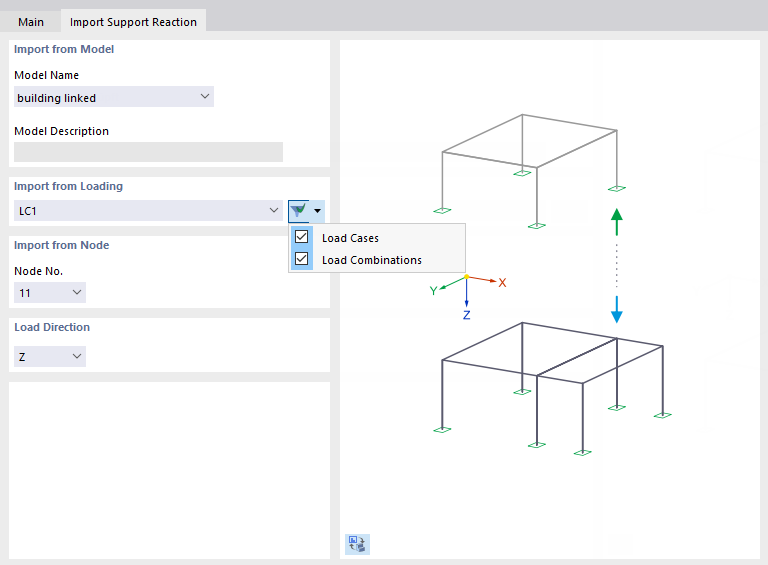
Task: Click the 'Load Direction' section heading
Action: (x=52, y=327)
